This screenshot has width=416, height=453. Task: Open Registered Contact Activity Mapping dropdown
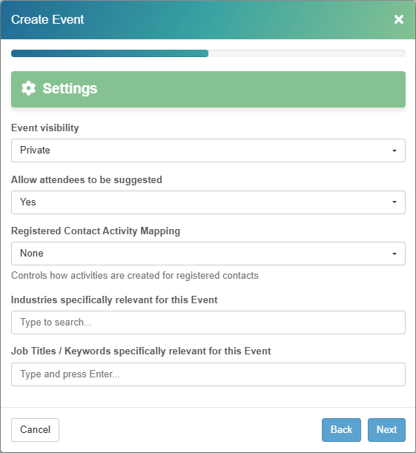[208, 254]
